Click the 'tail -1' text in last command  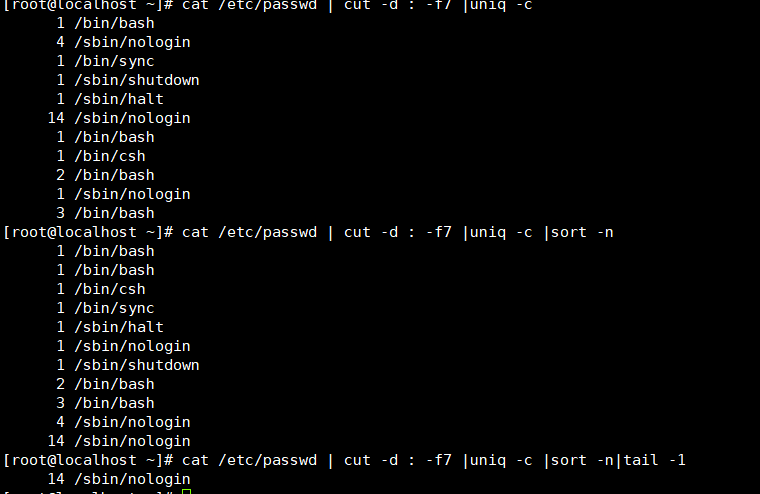tap(654, 460)
